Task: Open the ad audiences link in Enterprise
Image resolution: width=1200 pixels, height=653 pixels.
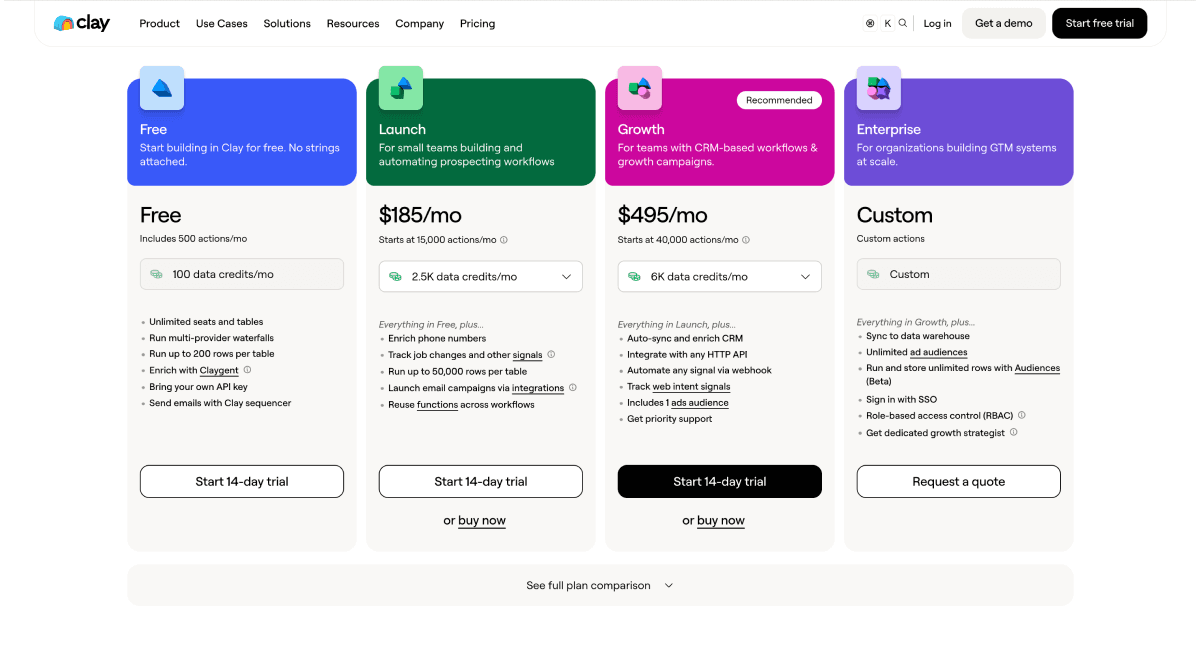Action: pyautogui.click(x=939, y=352)
